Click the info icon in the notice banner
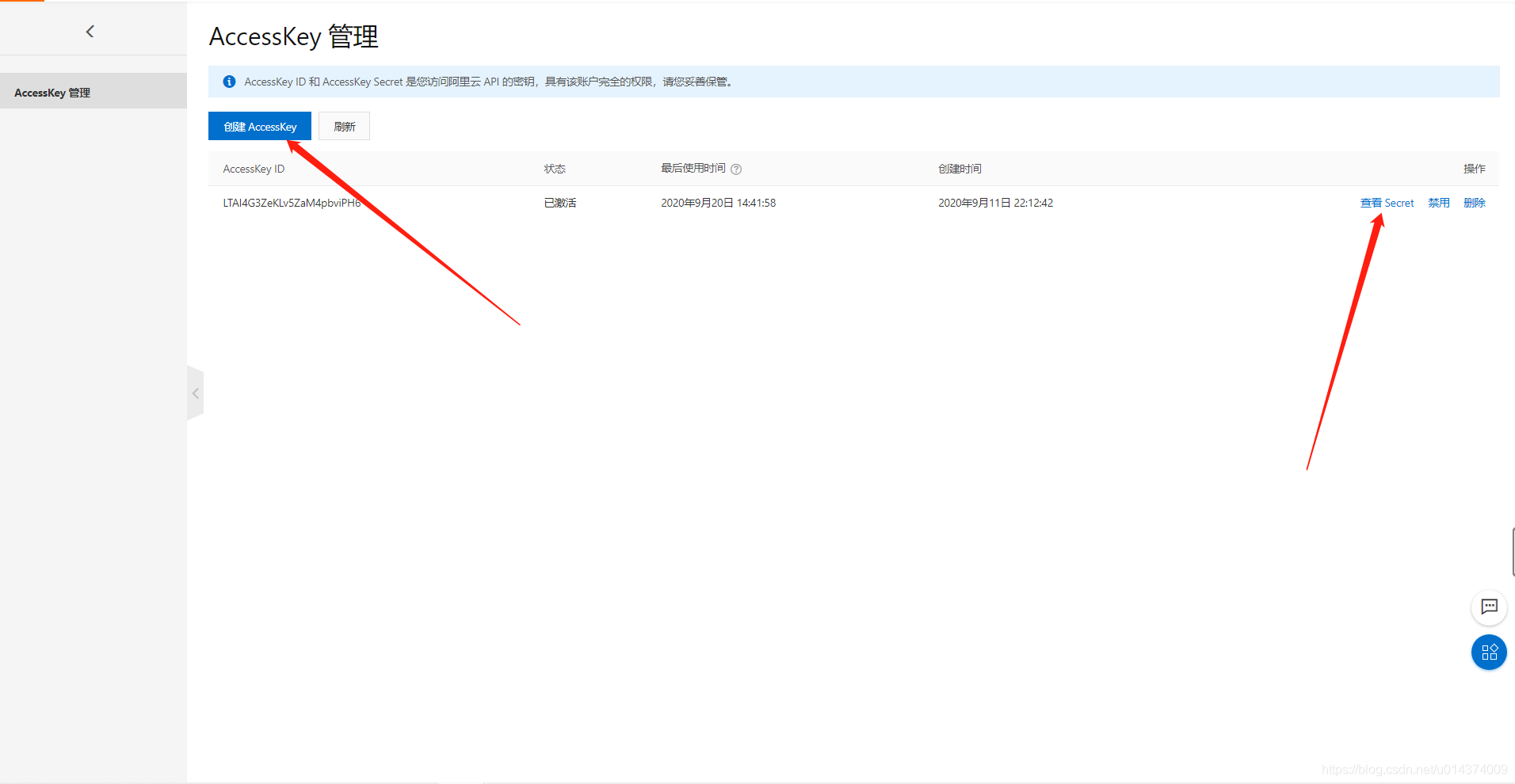This screenshot has width=1515, height=784. point(229,82)
